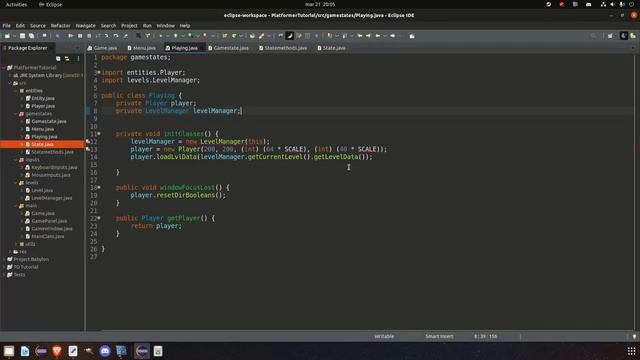Open the text editor icon in dock
The width and height of the screenshot is (640, 360).
coord(73,351)
